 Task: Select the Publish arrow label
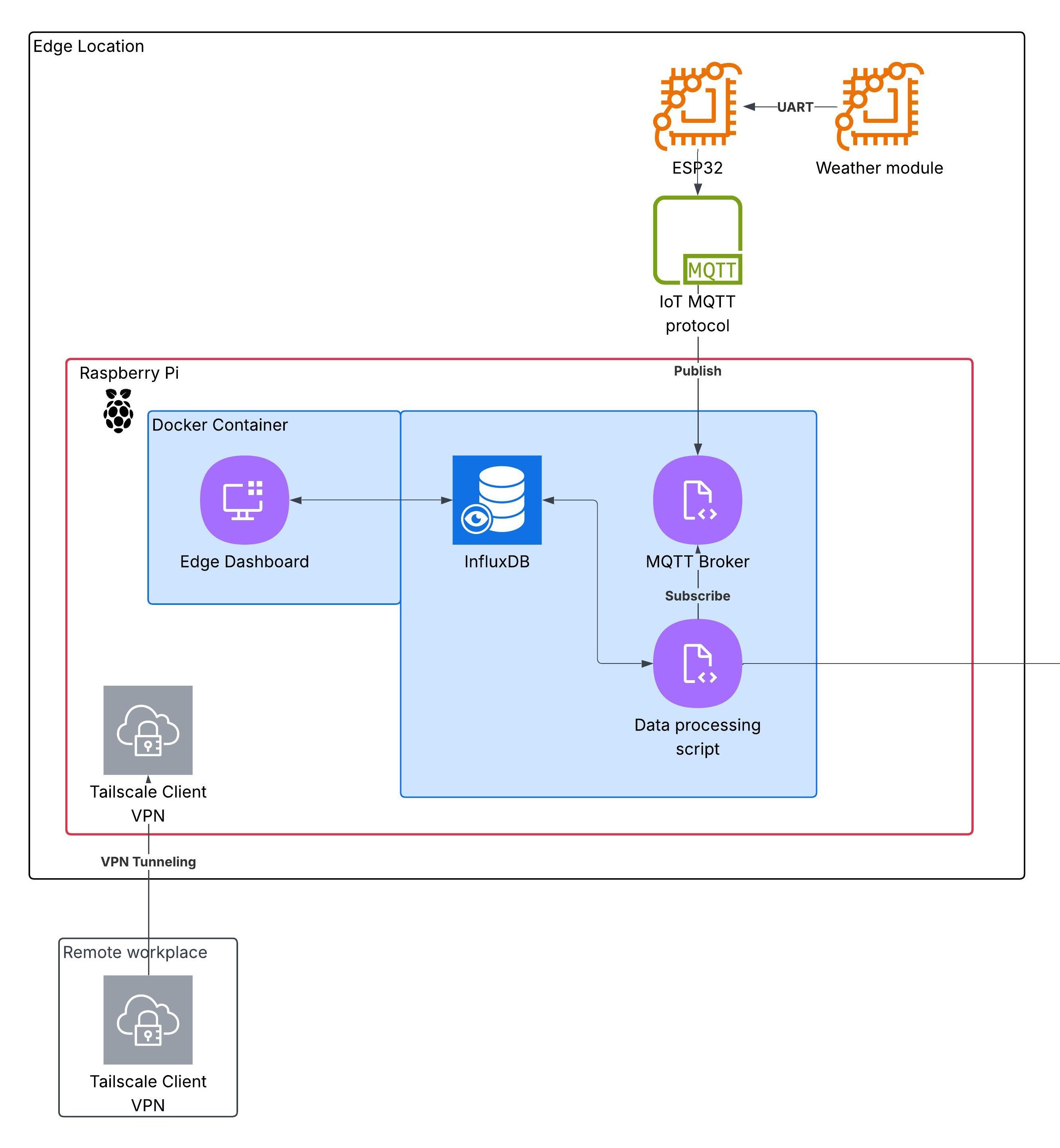pos(698,371)
